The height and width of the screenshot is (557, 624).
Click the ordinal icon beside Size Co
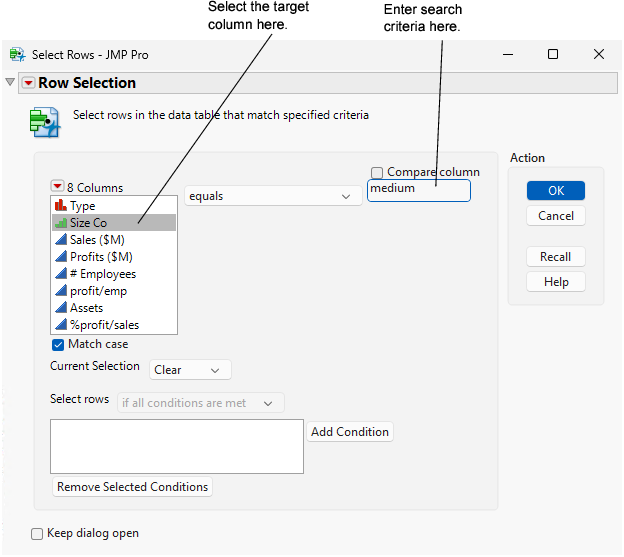click(x=60, y=222)
